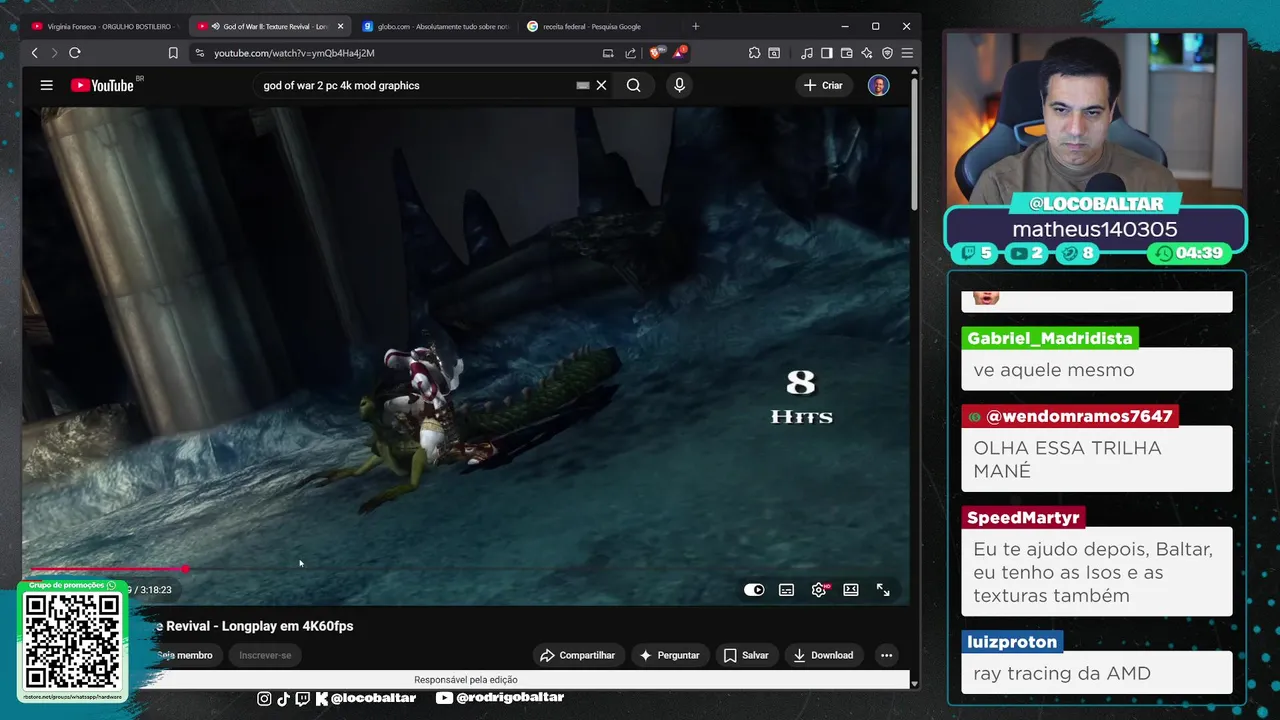Switch to theater mode view
The height and width of the screenshot is (720, 1280).
[851, 590]
